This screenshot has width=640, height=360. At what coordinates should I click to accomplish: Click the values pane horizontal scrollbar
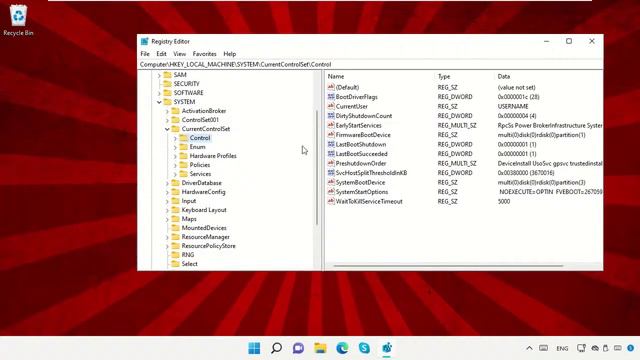(x=448, y=266)
